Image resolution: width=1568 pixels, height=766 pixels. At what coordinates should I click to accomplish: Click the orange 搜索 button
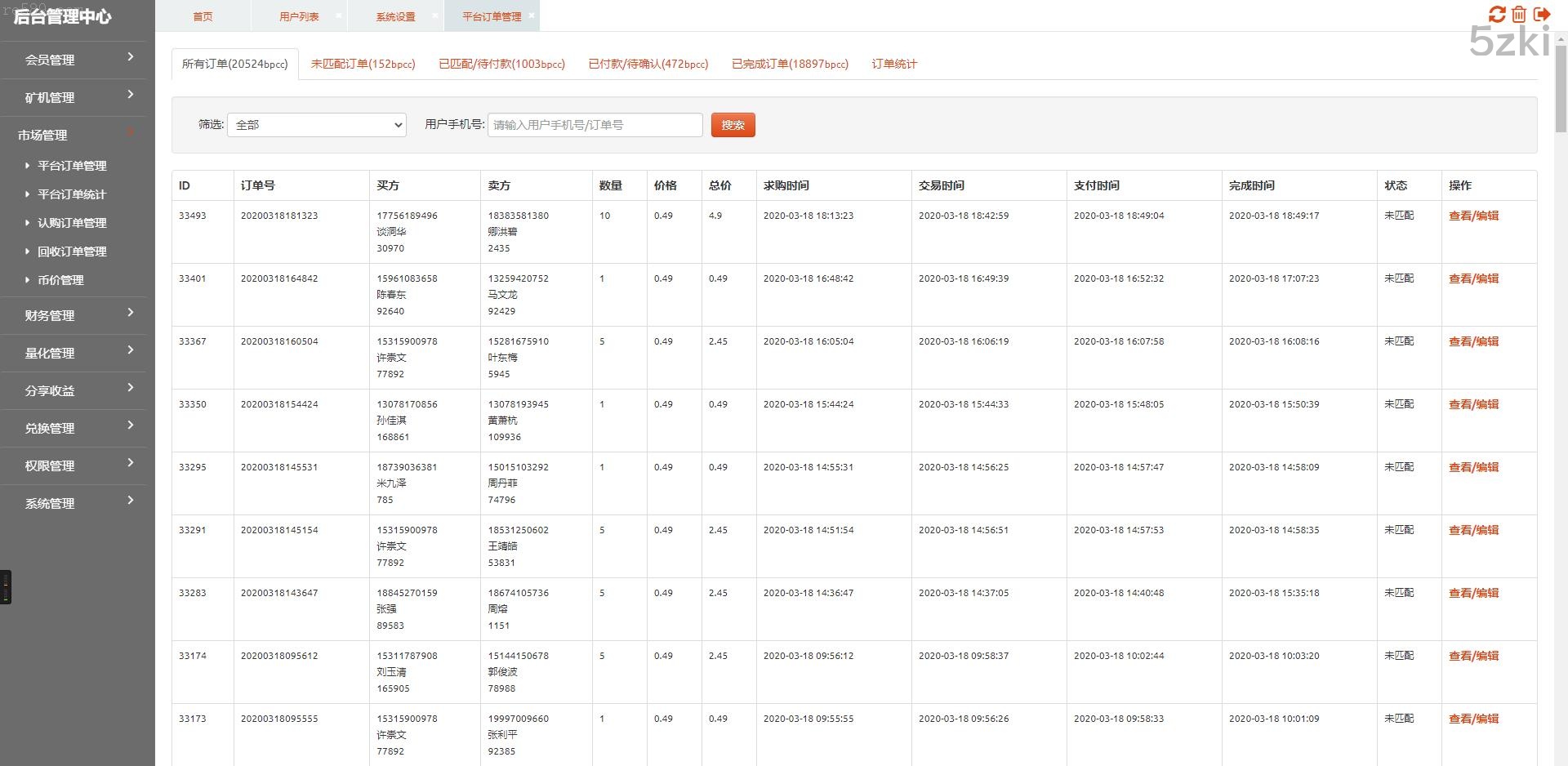click(733, 125)
